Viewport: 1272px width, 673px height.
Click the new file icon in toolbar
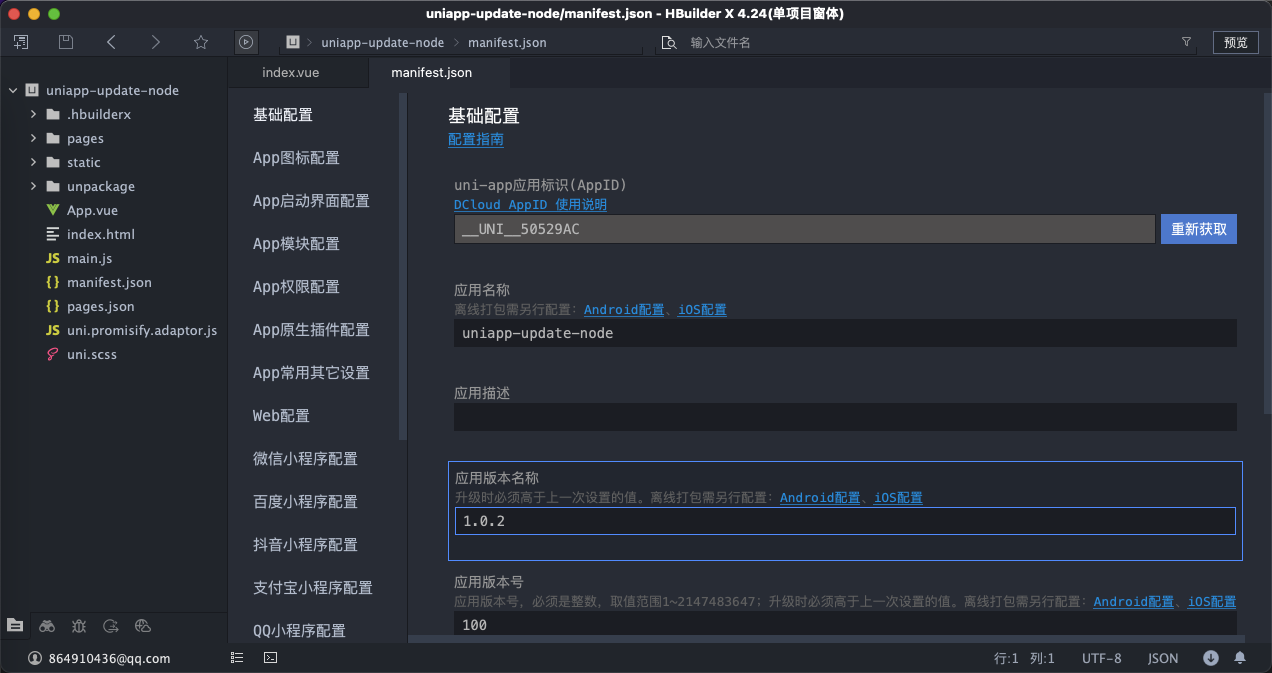click(21, 42)
